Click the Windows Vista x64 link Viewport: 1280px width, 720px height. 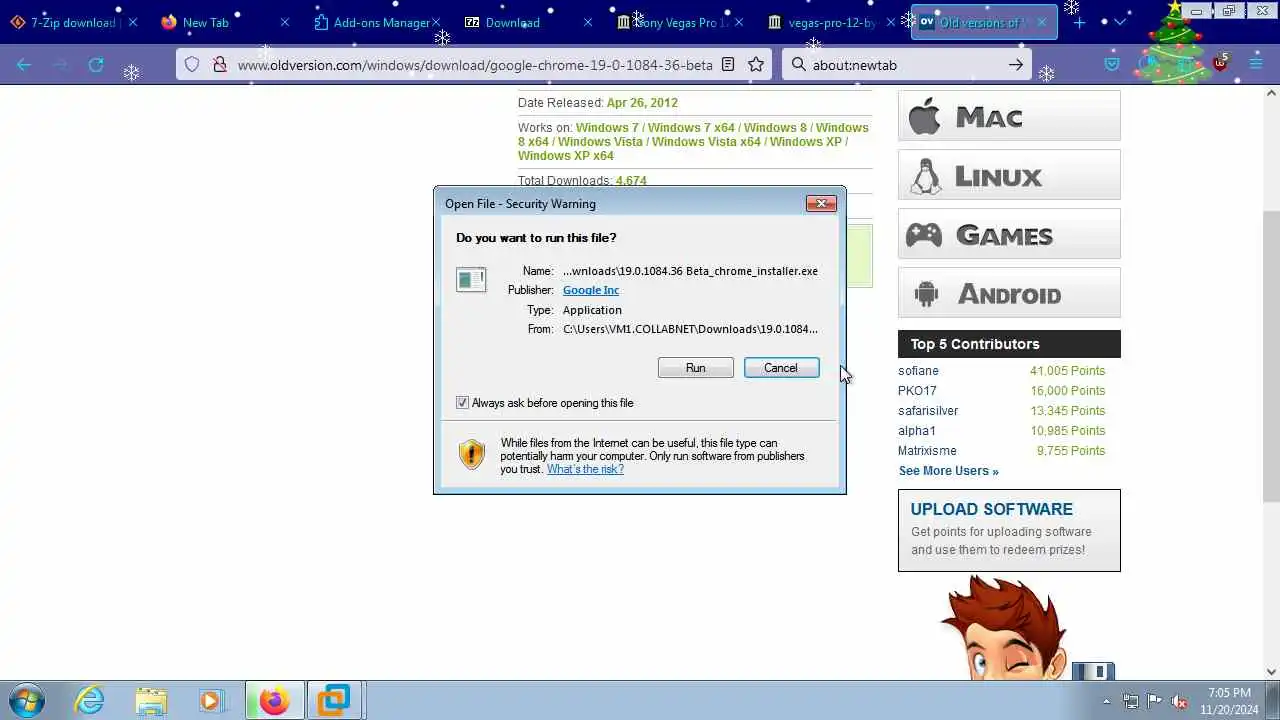coord(706,142)
